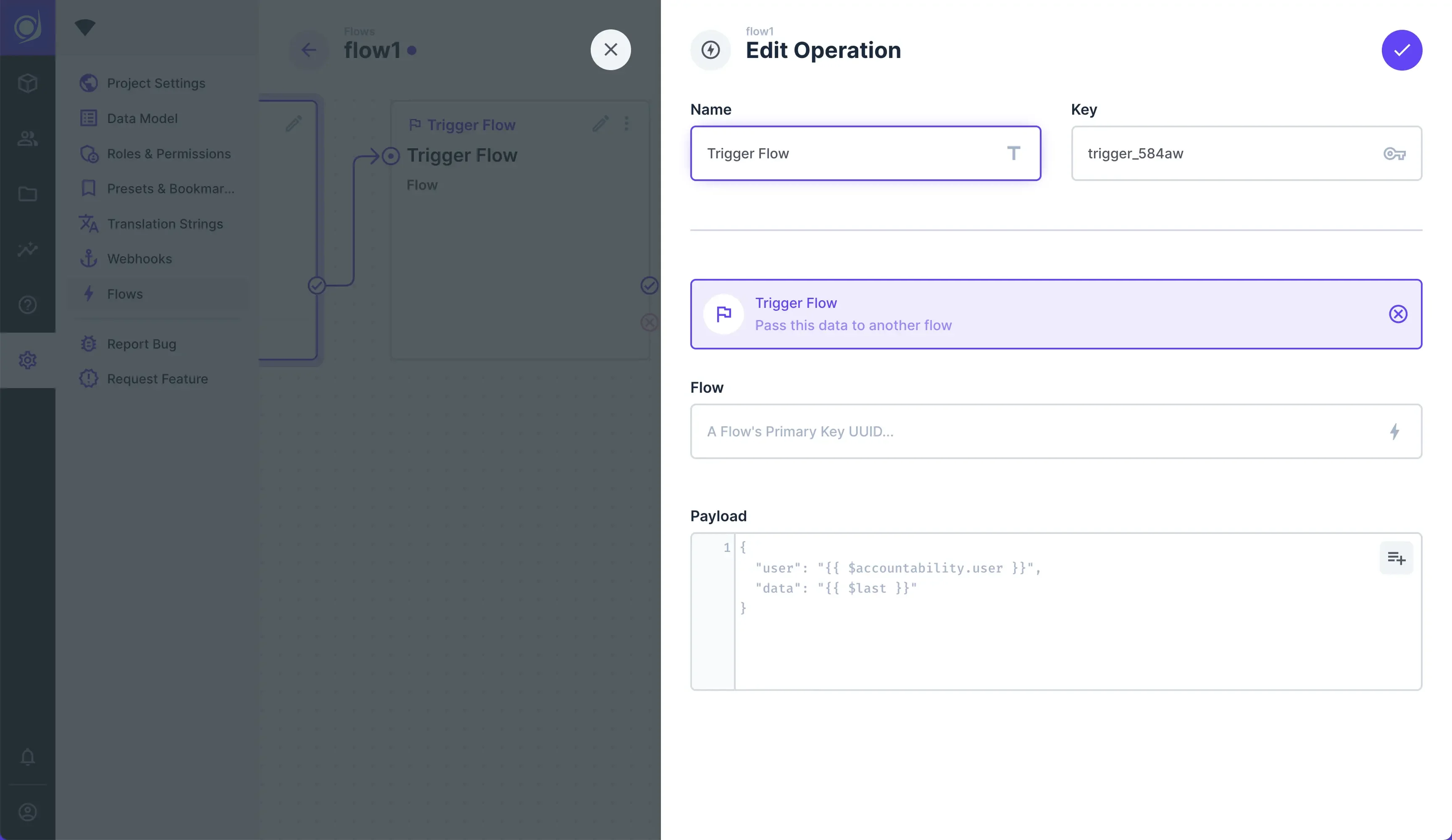Open the Content module cube icon
Screen dimensions: 1452x840
[28, 83]
